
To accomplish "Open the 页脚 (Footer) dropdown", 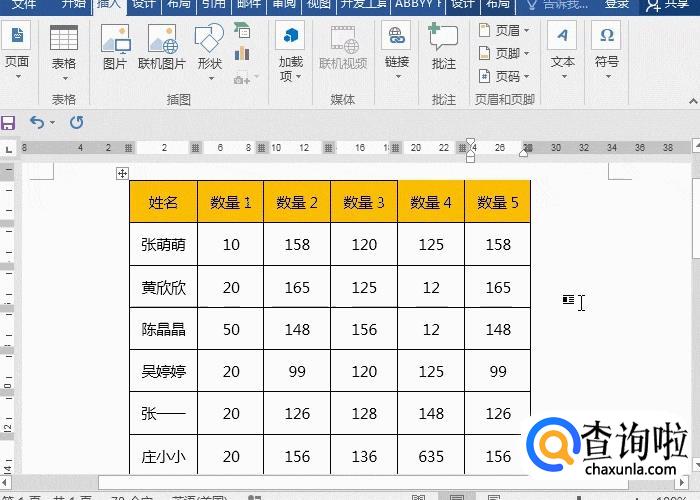I will 504,54.
